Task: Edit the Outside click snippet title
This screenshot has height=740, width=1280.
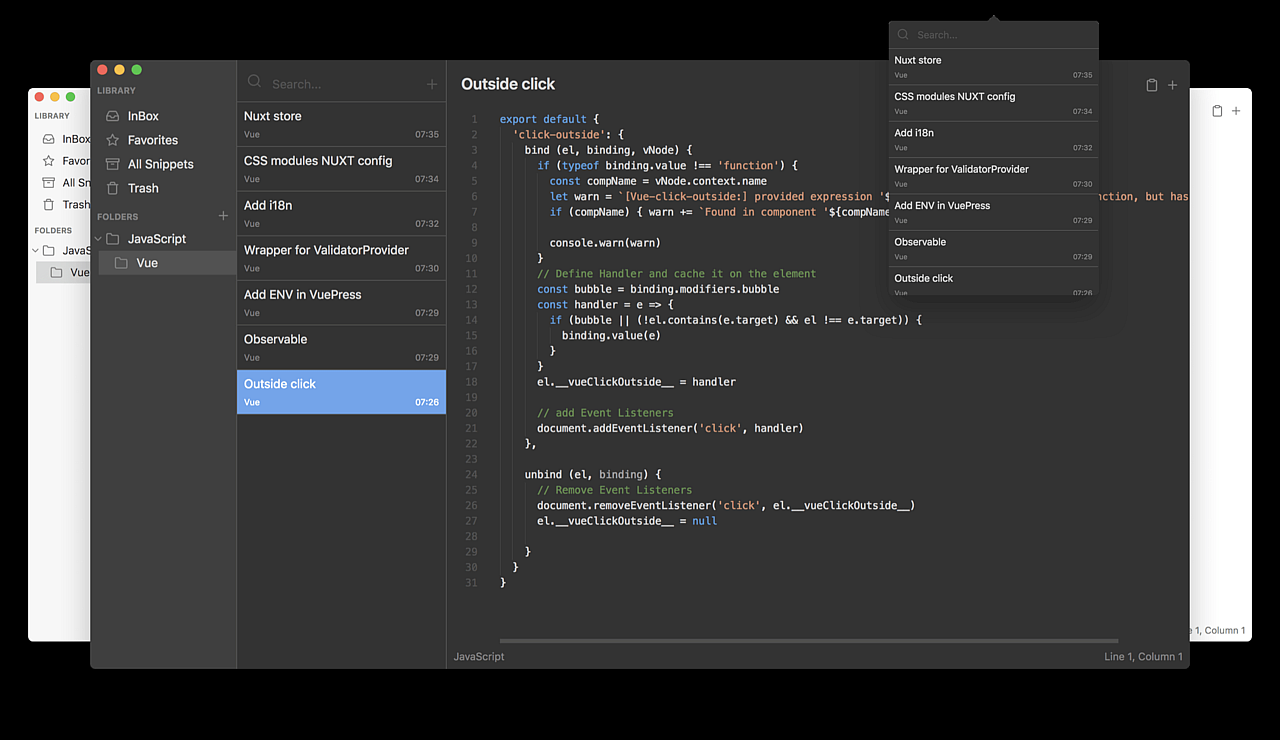Action: pyautogui.click(x=508, y=84)
